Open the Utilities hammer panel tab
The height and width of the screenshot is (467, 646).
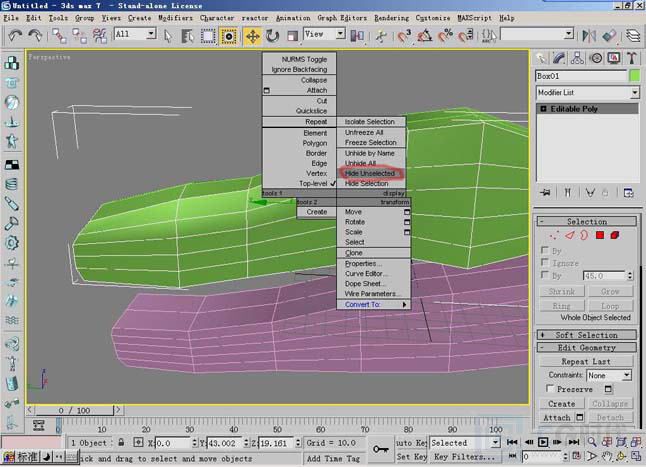[x=632, y=58]
